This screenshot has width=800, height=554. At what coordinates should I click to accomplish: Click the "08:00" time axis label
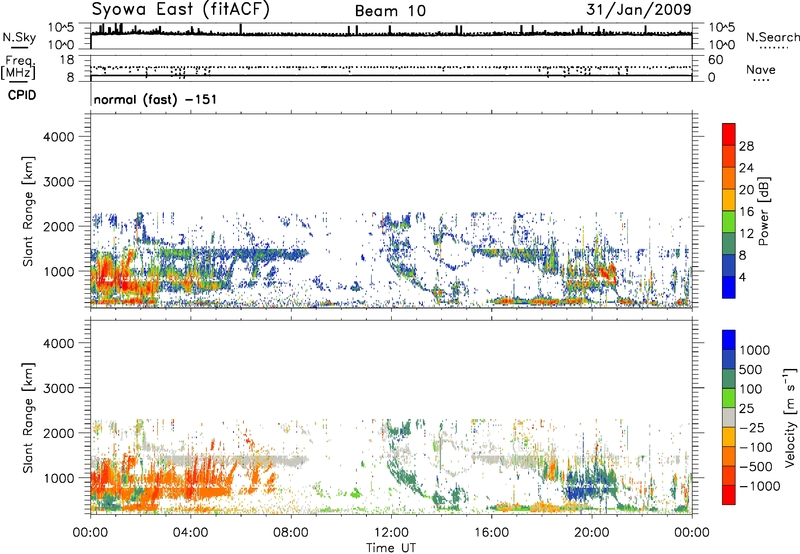[291, 533]
